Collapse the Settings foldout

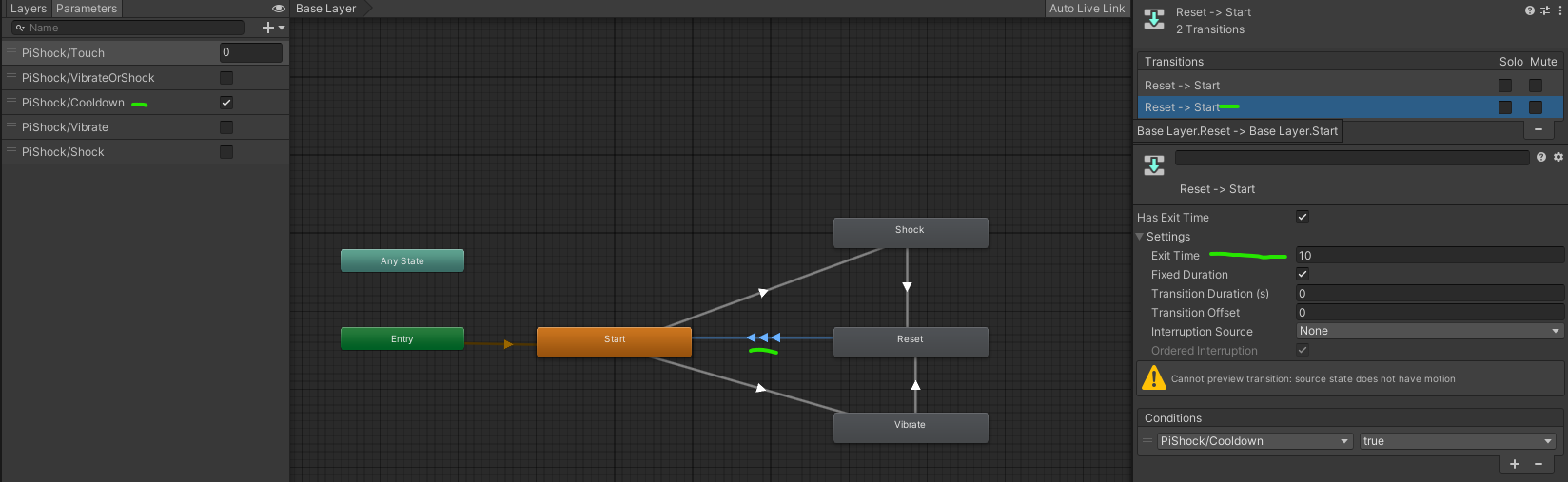click(1140, 237)
